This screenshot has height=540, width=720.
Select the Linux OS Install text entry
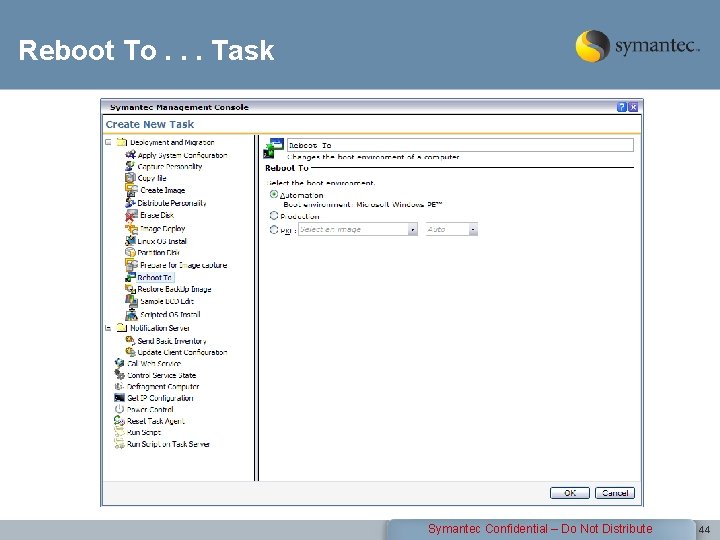click(x=162, y=241)
